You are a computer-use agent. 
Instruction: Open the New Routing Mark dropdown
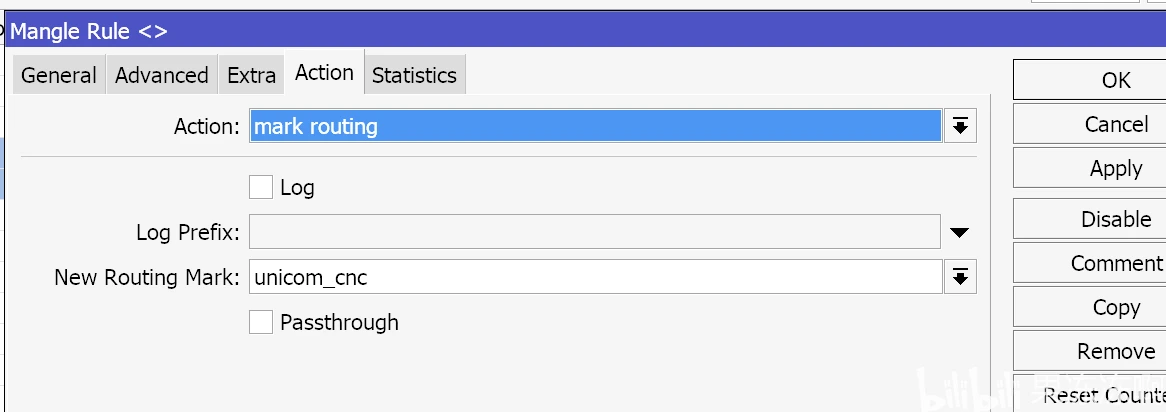[960, 277]
